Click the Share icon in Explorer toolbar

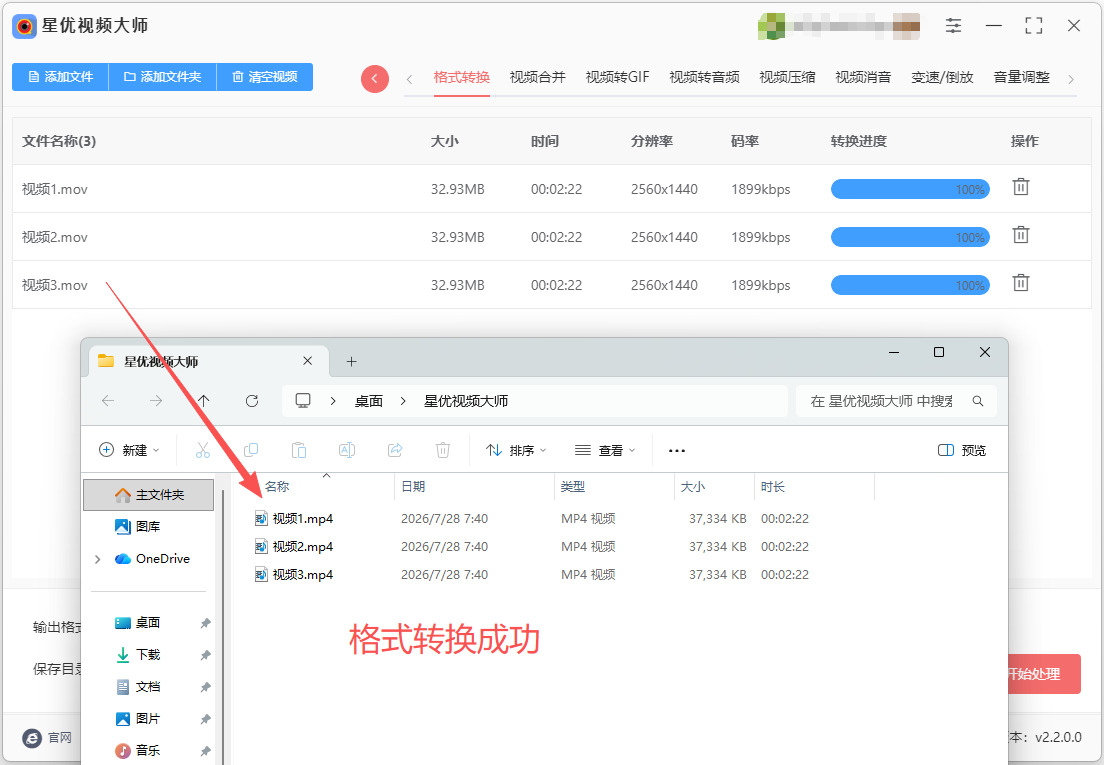pos(395,450)
